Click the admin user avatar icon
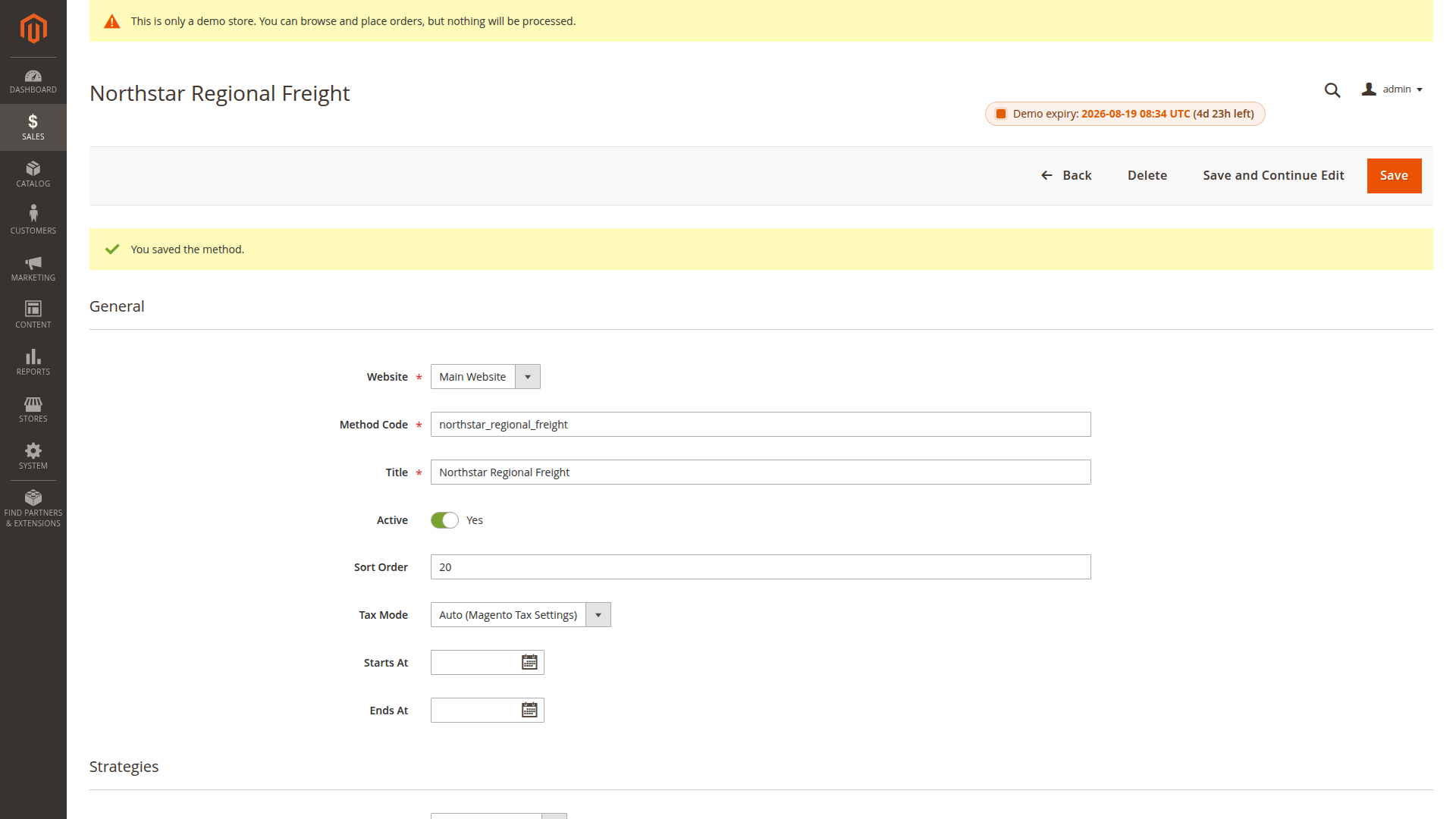Viewport: 1456px width, 819px height. [1369, 89]
